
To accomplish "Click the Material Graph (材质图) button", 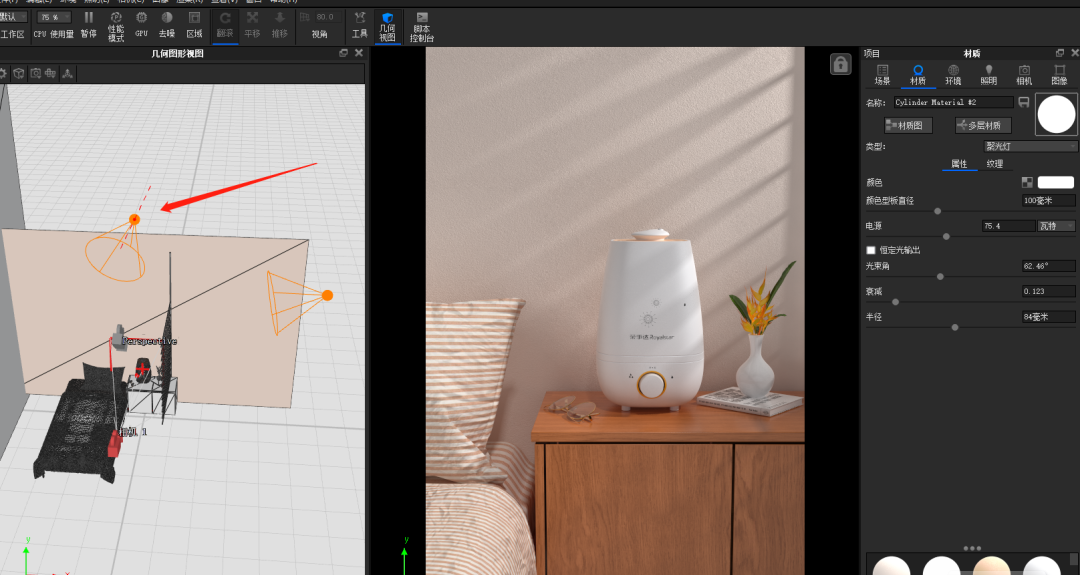I will click(x=908, y=125).
